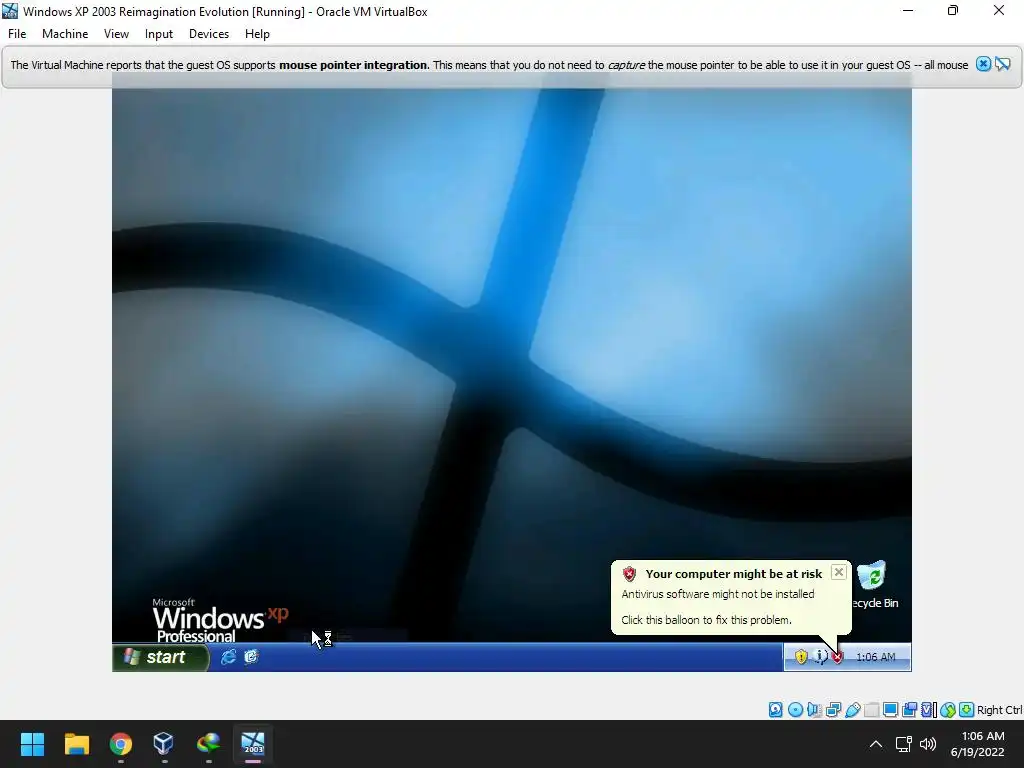
Task: Open the Help menu
Action: [x=257, y=34]
